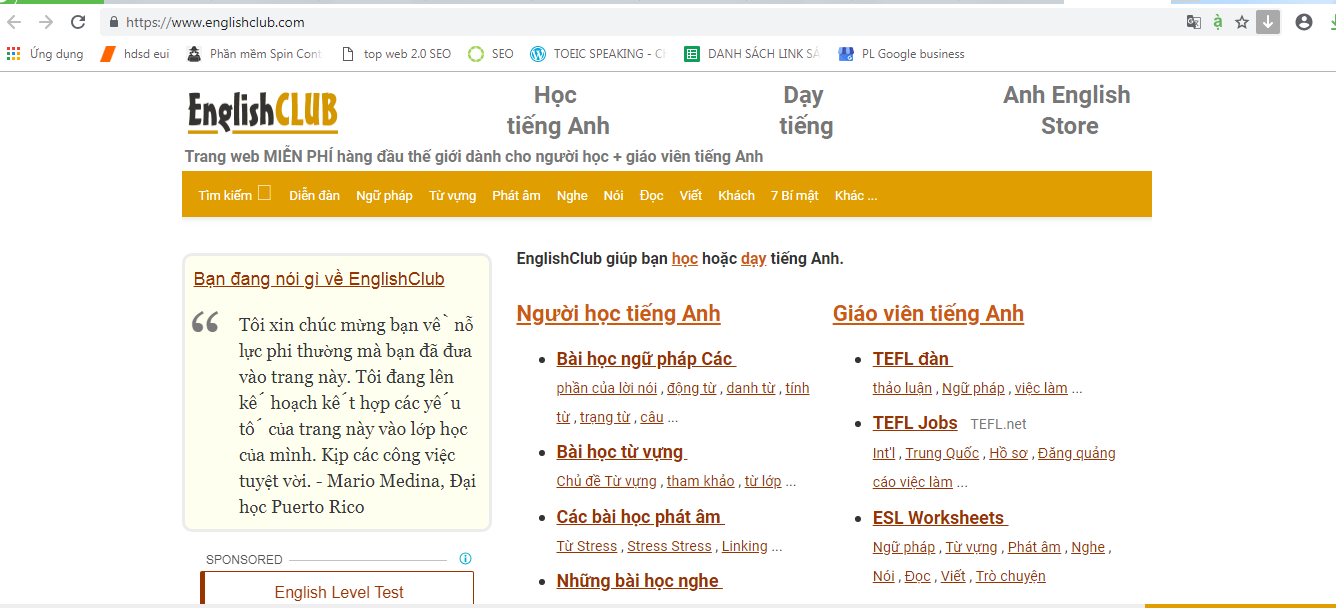The image size is (1336, 608).
Task: Open the Những bài học nghe link
Action: (x=639, y=581)
